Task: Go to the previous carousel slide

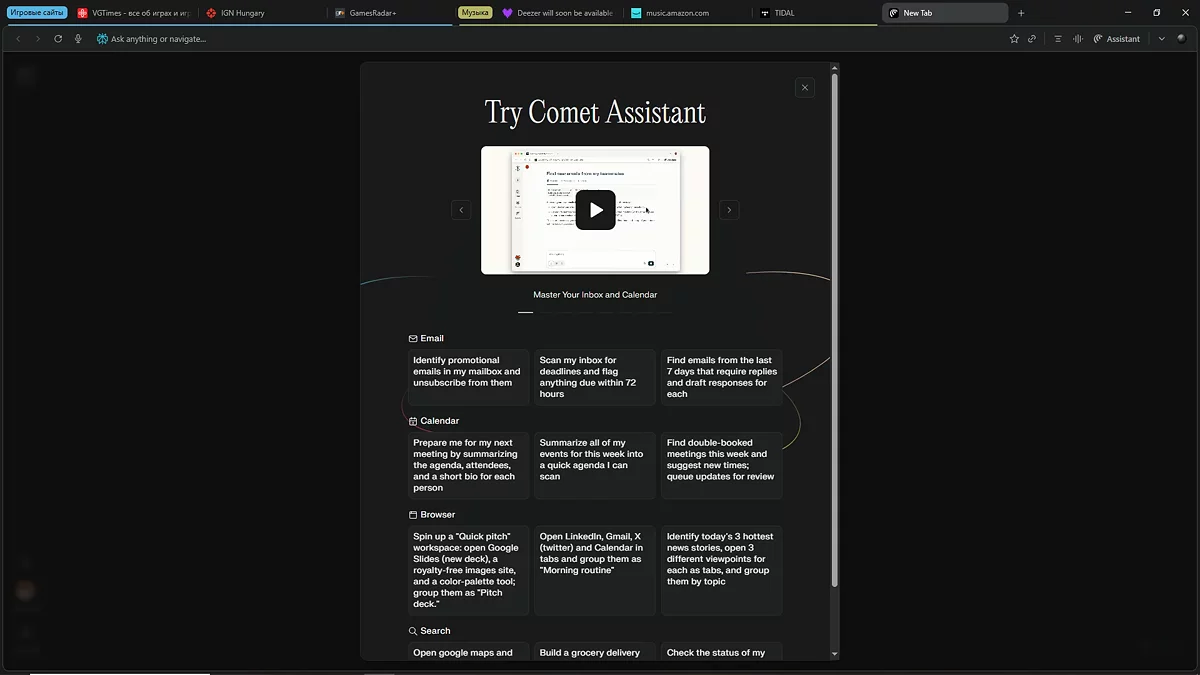Action: click(x=461, y=210)
